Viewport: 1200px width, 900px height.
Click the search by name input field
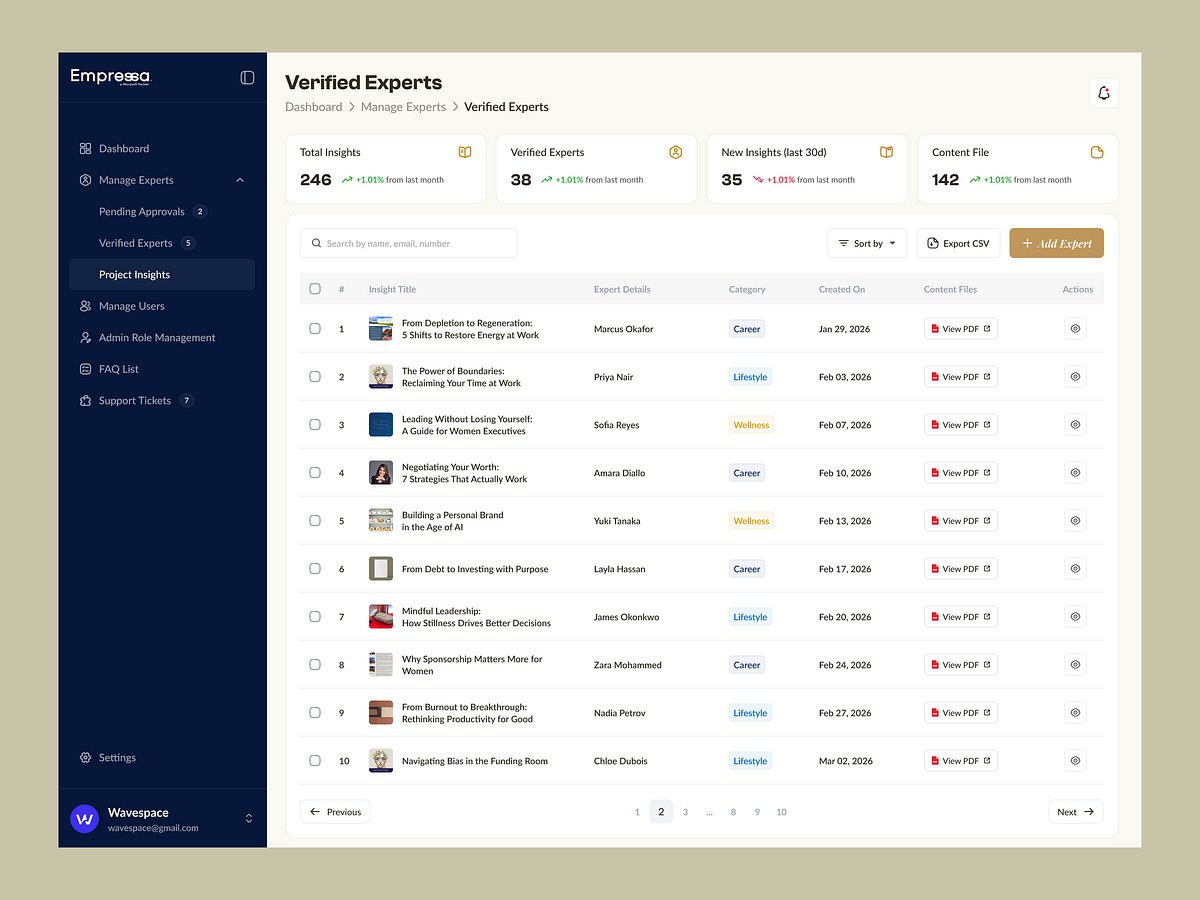click(409, 243)
